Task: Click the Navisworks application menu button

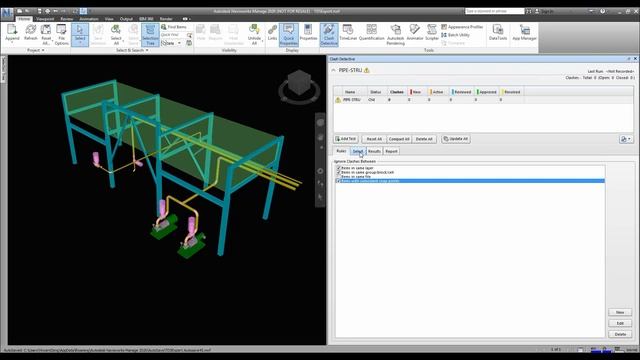Action: click(x=7, y=13)
